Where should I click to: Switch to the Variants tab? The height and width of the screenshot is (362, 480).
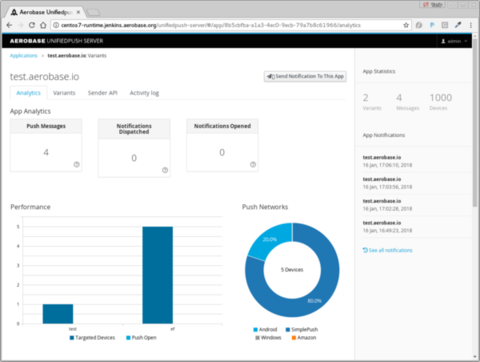click(x=64, y=93)
